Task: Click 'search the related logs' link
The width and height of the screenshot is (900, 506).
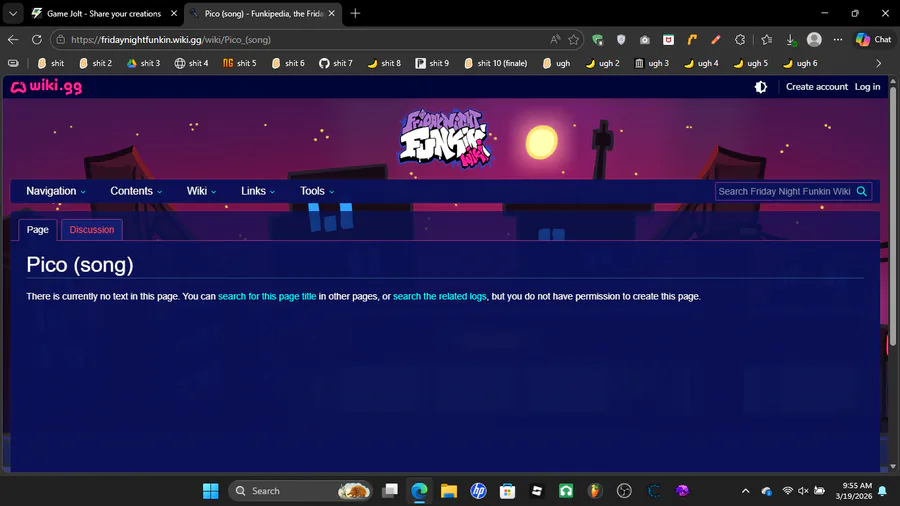Action: click(440, 296)
